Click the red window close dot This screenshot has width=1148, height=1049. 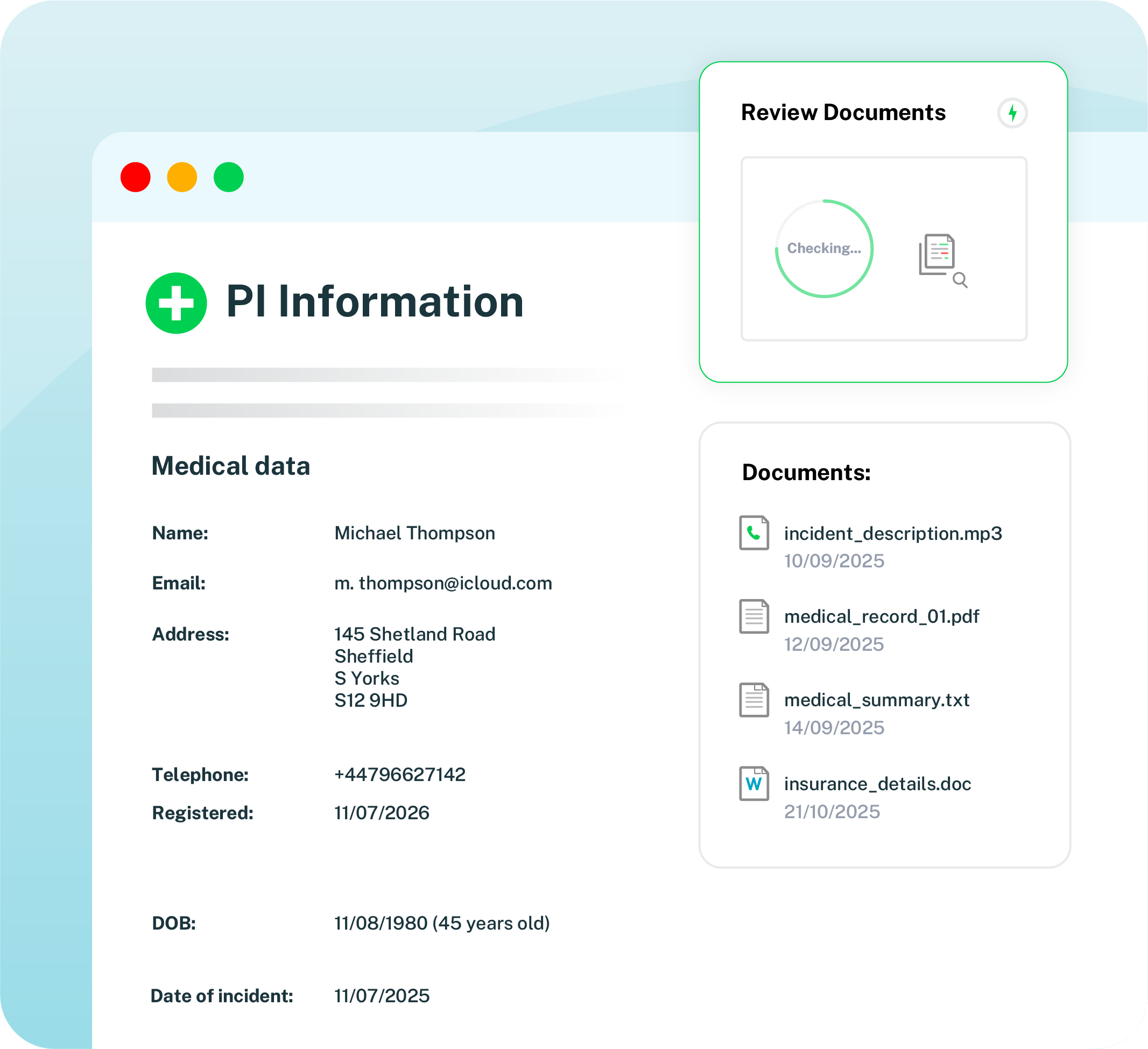(x=136, y=177)
